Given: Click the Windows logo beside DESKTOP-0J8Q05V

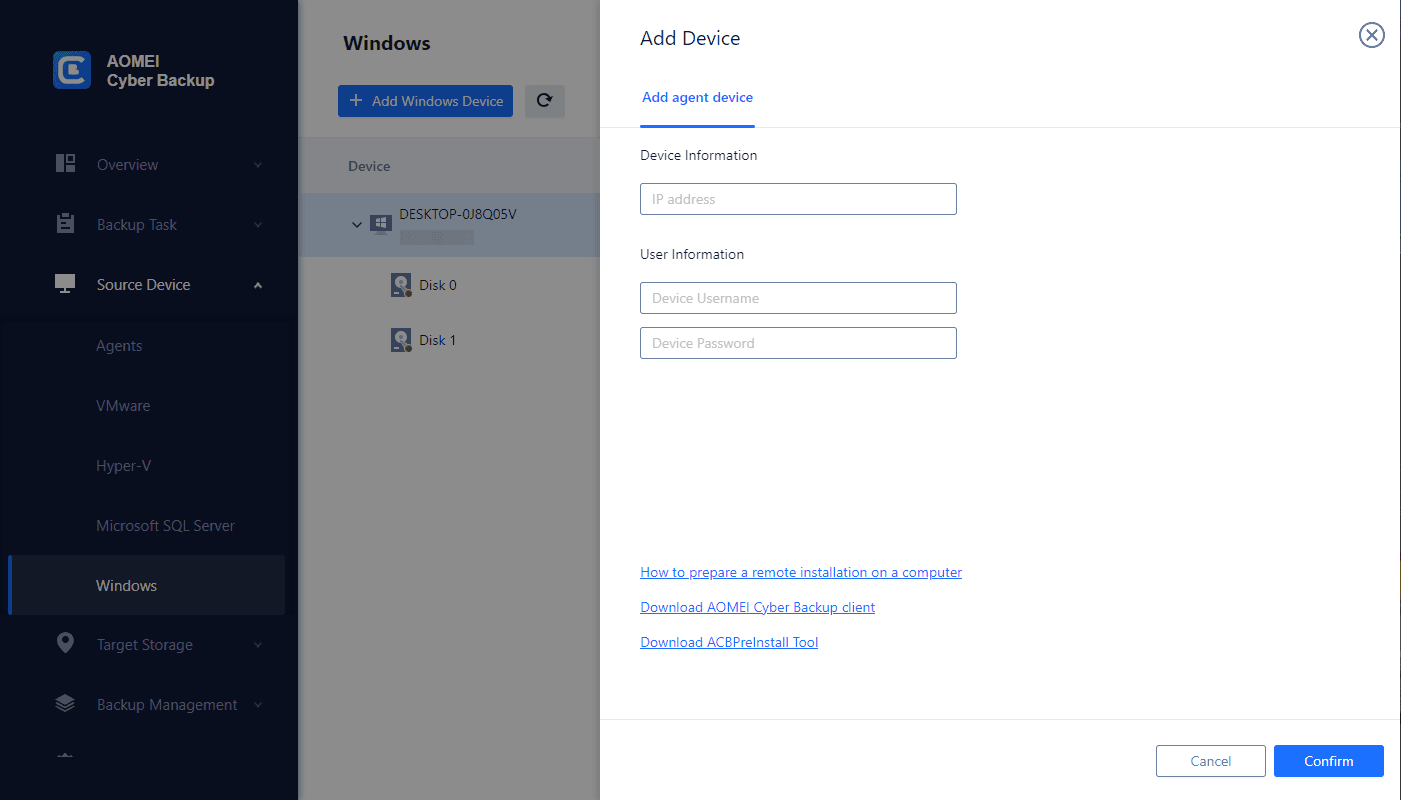Looking at the screenshot, I should pyautogui.click(x=381, y=224).
